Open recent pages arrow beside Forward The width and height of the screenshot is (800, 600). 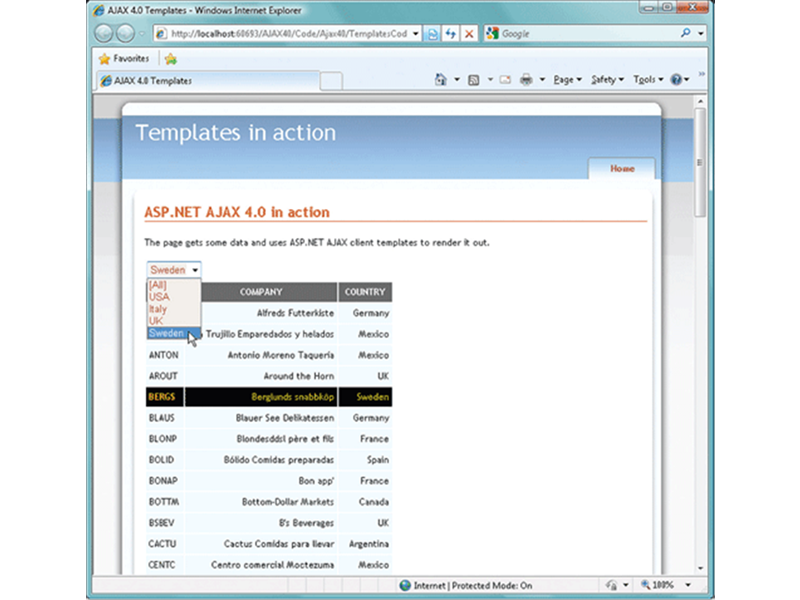pos(142,34)
